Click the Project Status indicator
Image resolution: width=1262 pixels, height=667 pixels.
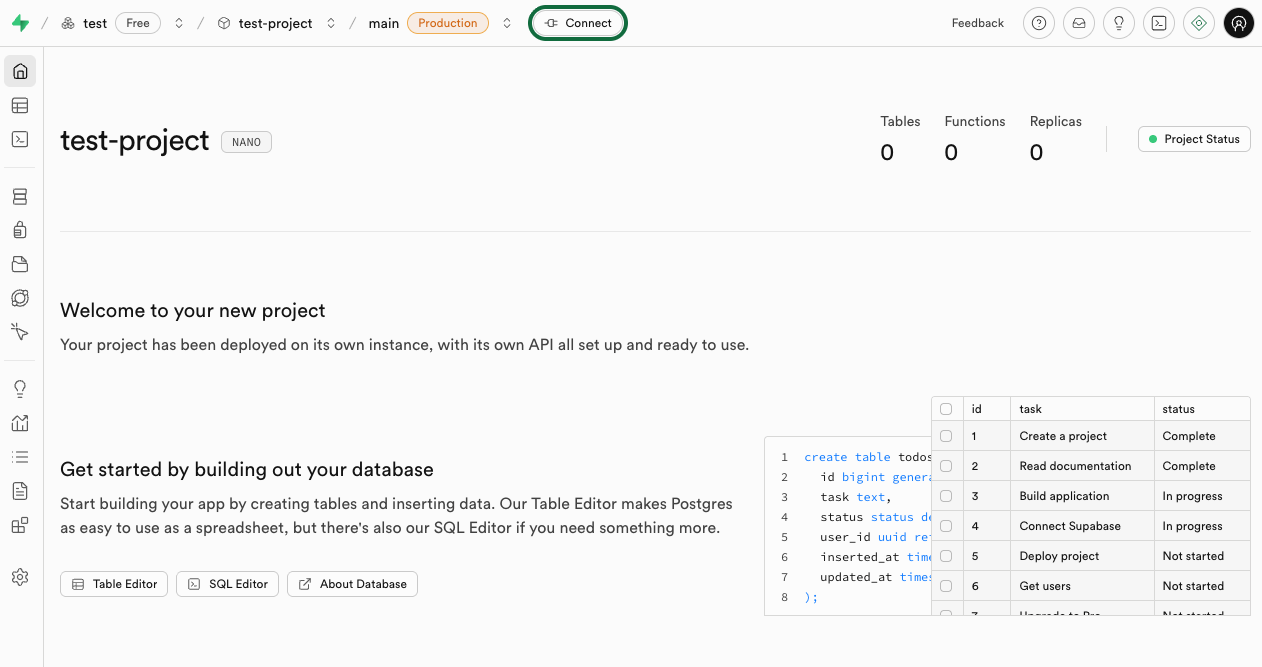[x=1194, y=139]
